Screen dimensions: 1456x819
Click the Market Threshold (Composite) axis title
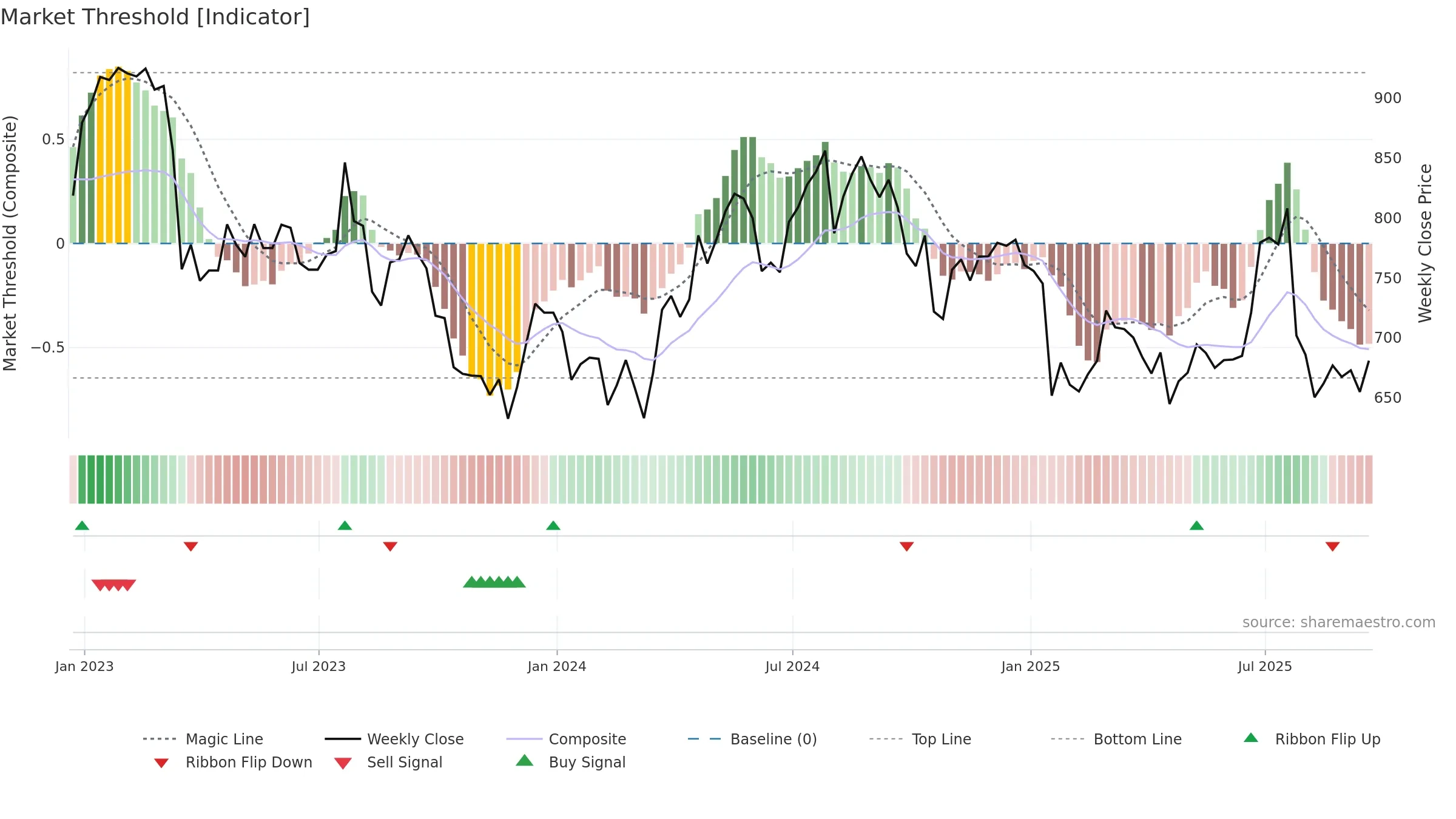10,243
